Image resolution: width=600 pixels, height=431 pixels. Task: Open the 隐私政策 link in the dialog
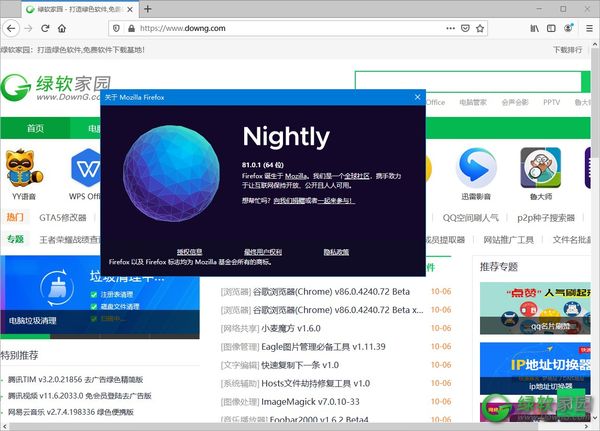pyautogui.click(x=337, y=251)
